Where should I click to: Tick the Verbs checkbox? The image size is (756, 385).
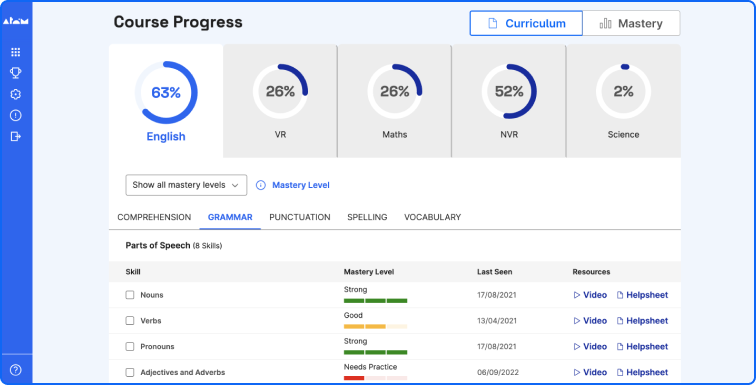(130, 320)
